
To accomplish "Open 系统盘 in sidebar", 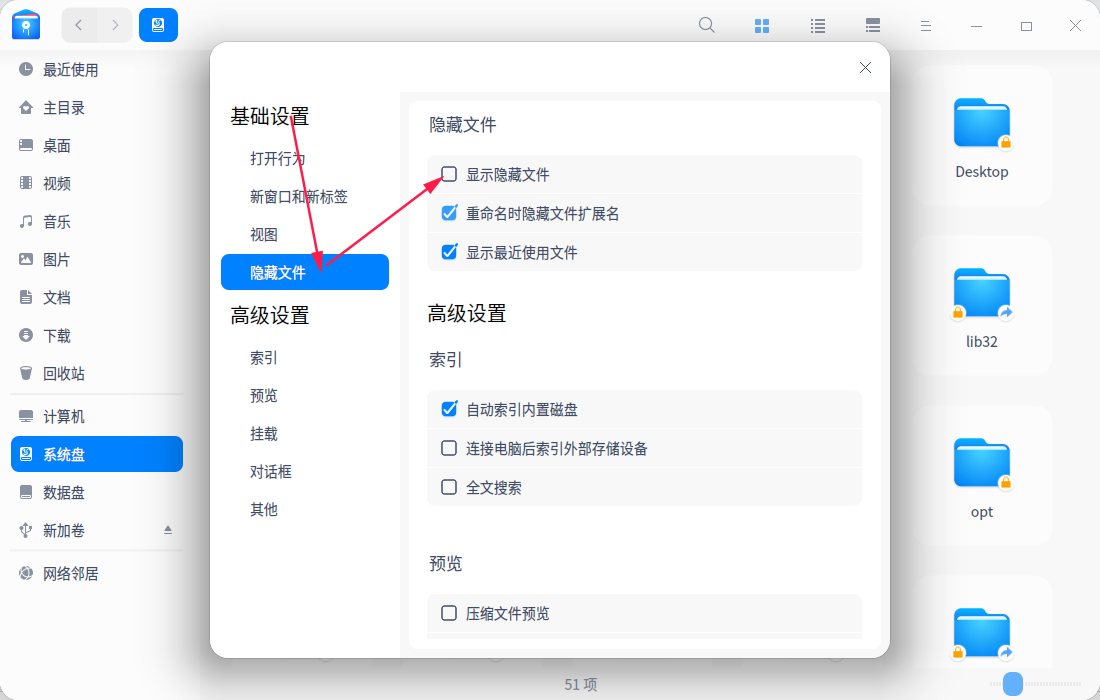I will click(97, 454).
